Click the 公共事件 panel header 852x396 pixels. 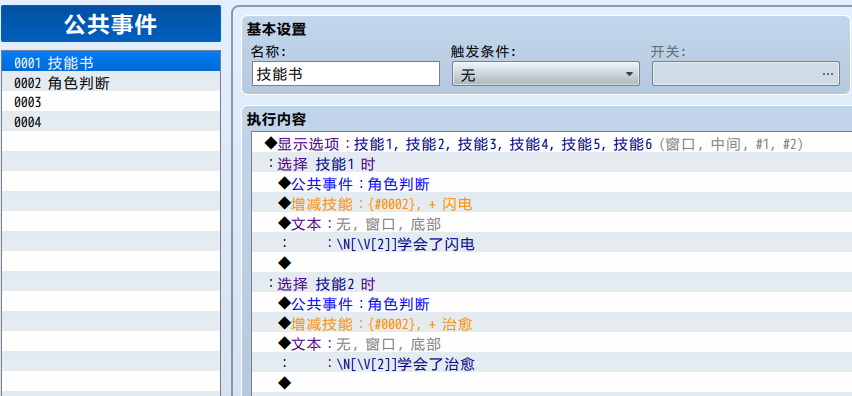pyautogui.click(x=111, y=24)
